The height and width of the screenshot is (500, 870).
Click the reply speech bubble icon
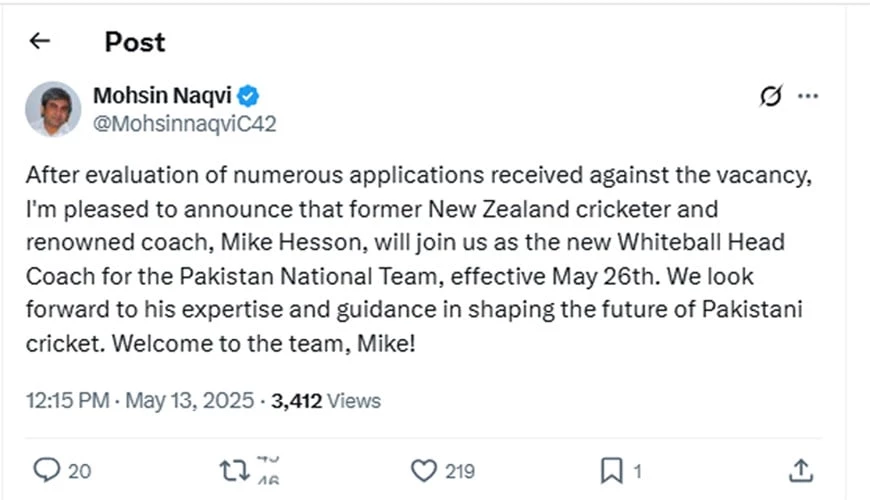click(47, 469)
